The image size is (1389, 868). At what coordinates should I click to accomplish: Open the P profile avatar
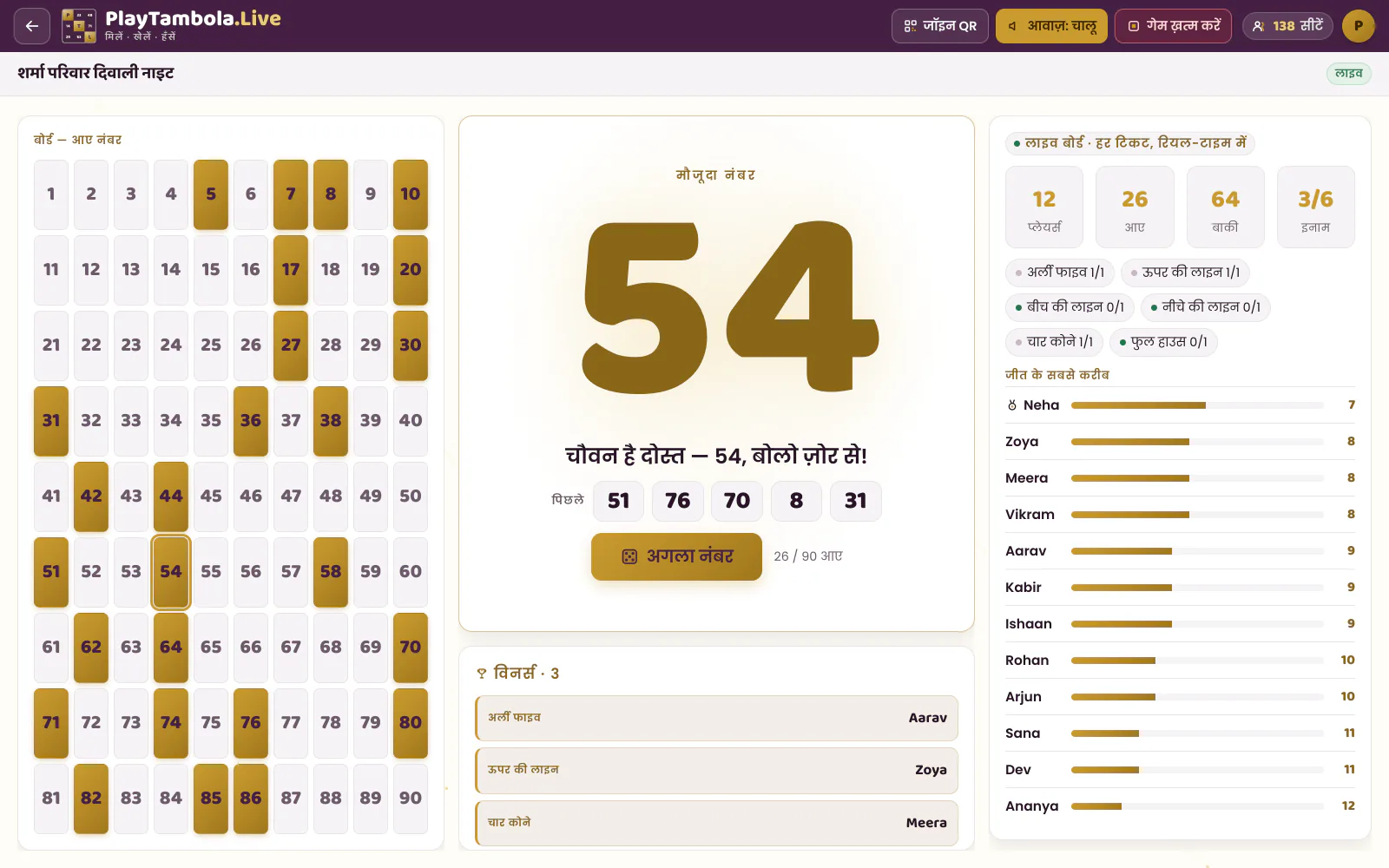pyautogui.click(x=1359, y=26)
